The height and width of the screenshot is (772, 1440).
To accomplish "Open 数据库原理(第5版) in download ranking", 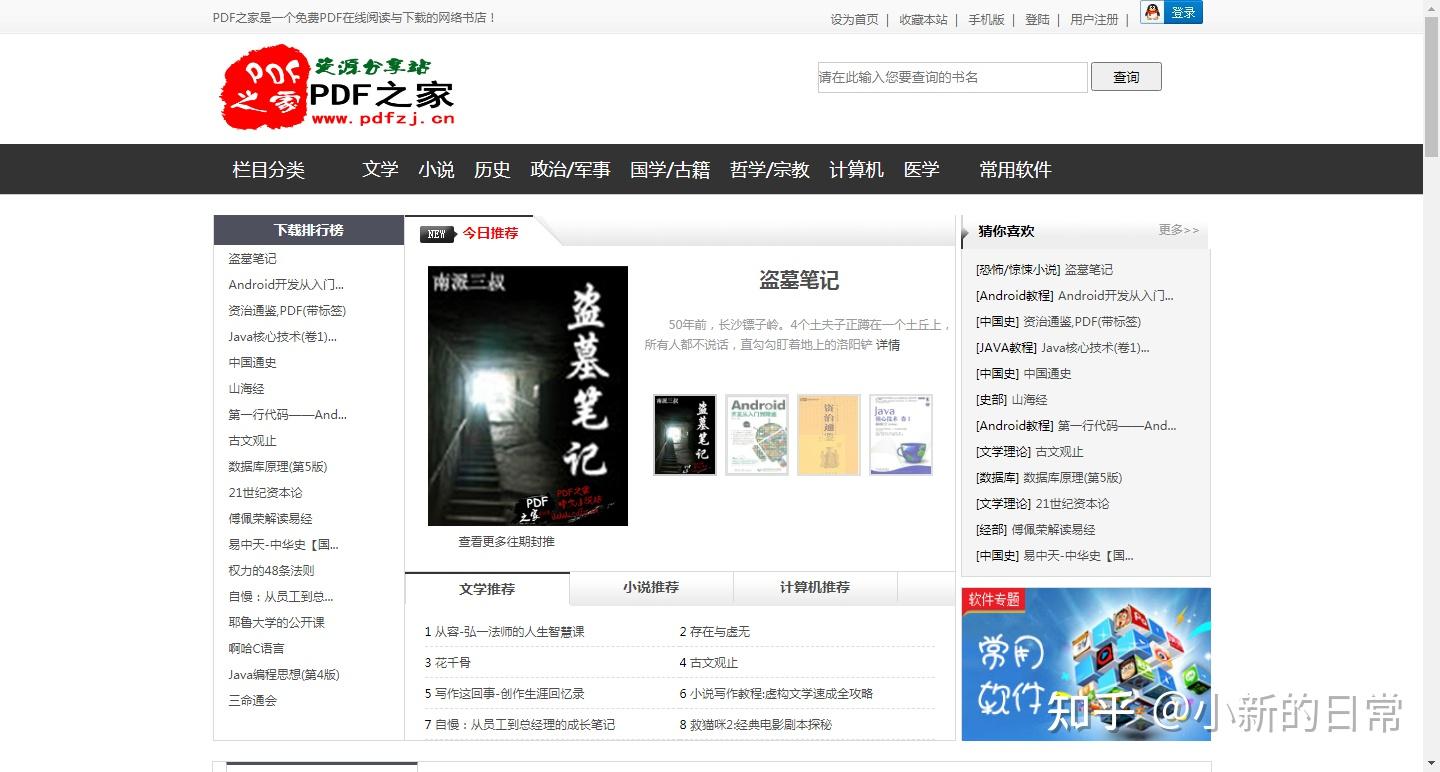I will [x=278, y=467].
